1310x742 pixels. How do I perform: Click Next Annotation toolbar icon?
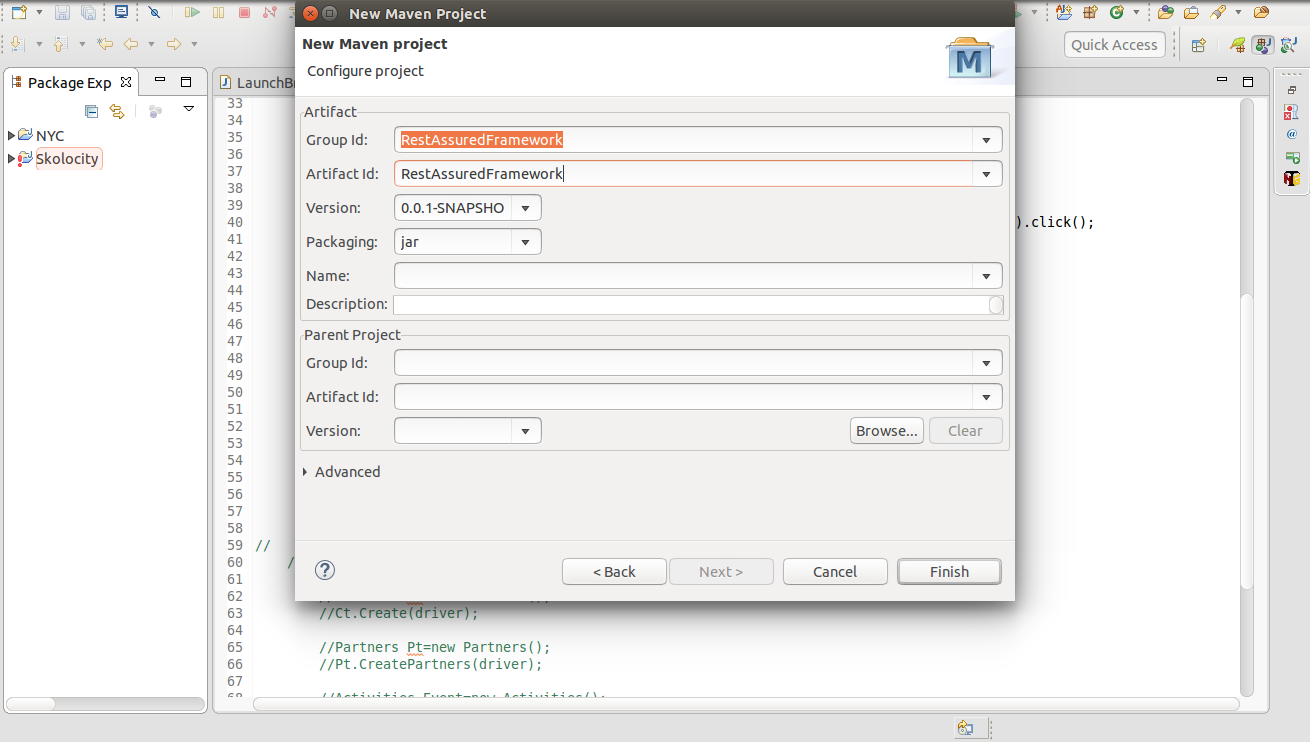17,44
